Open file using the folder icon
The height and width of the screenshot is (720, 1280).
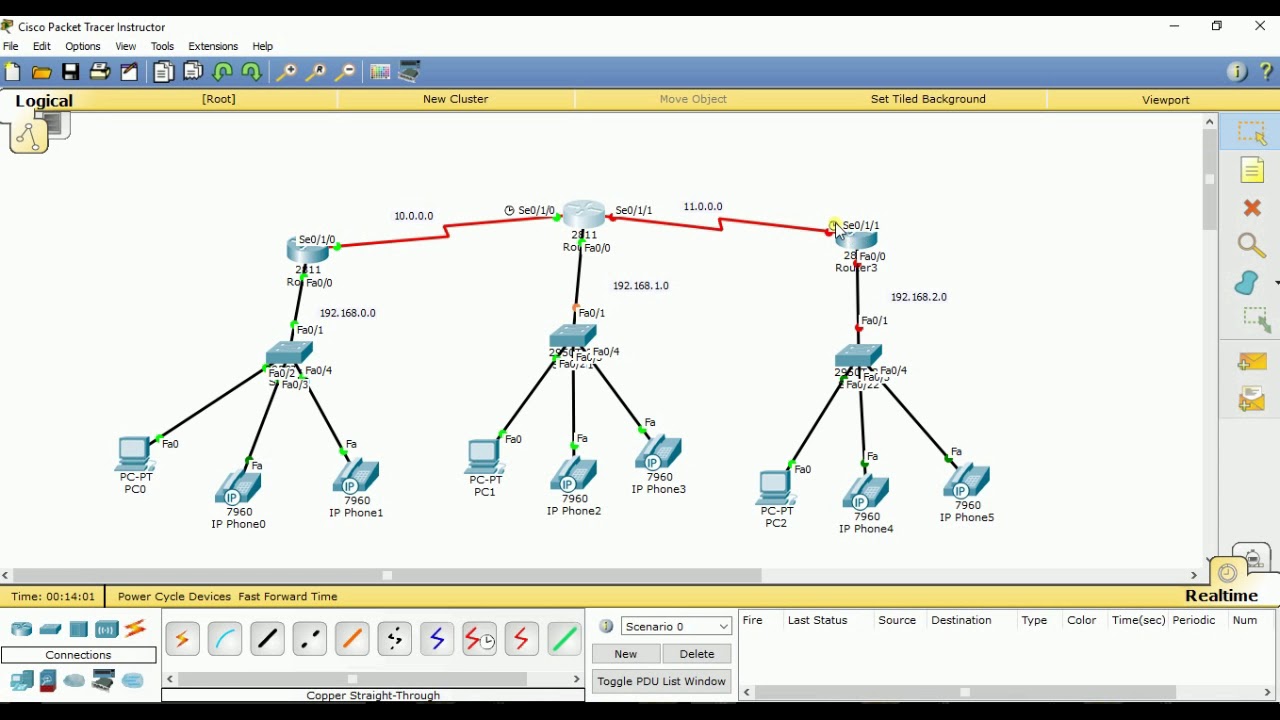[x=41, y=72]
